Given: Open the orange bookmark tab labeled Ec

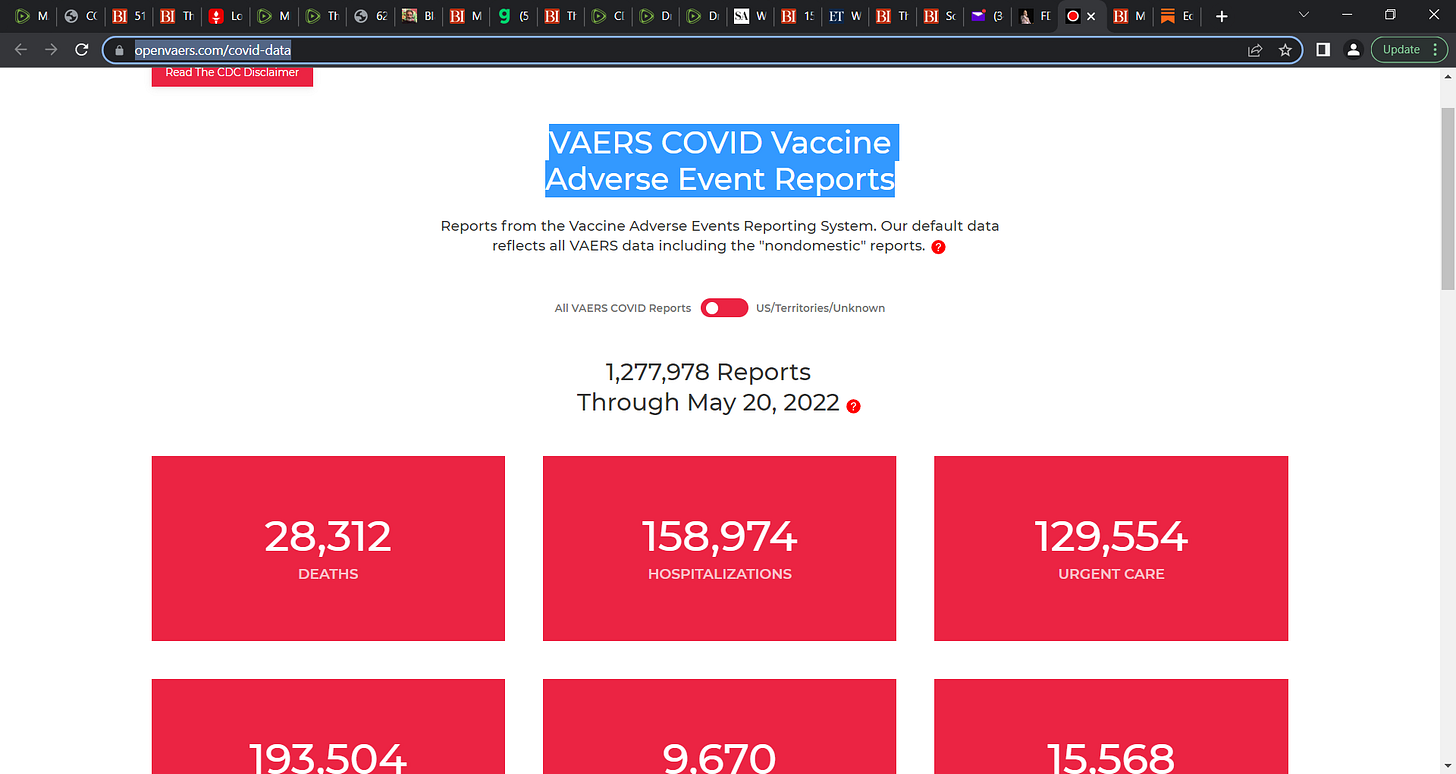Looking at the screenshot, I should [x=1177, y=17].
